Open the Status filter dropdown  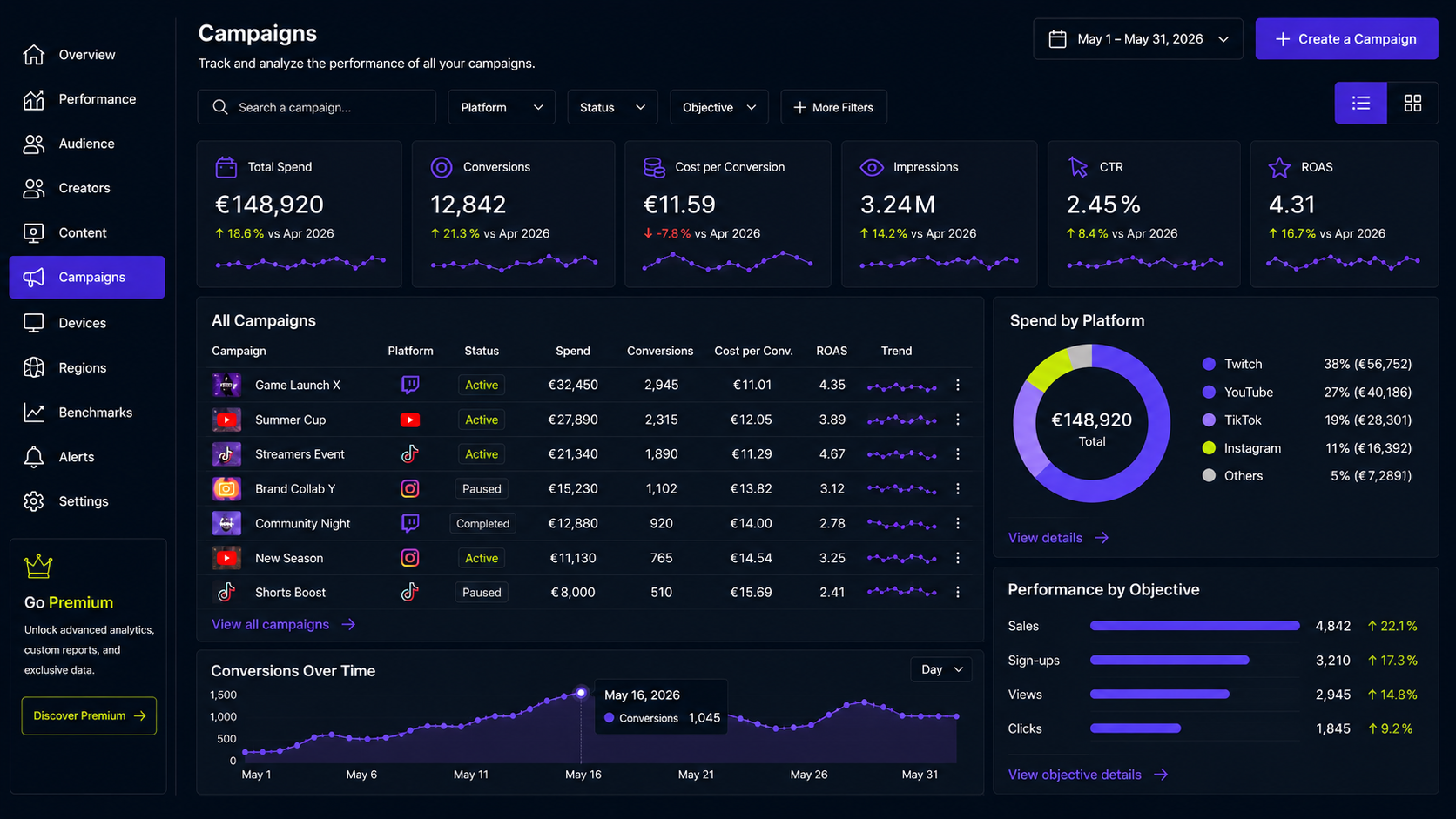coord(612,107)
